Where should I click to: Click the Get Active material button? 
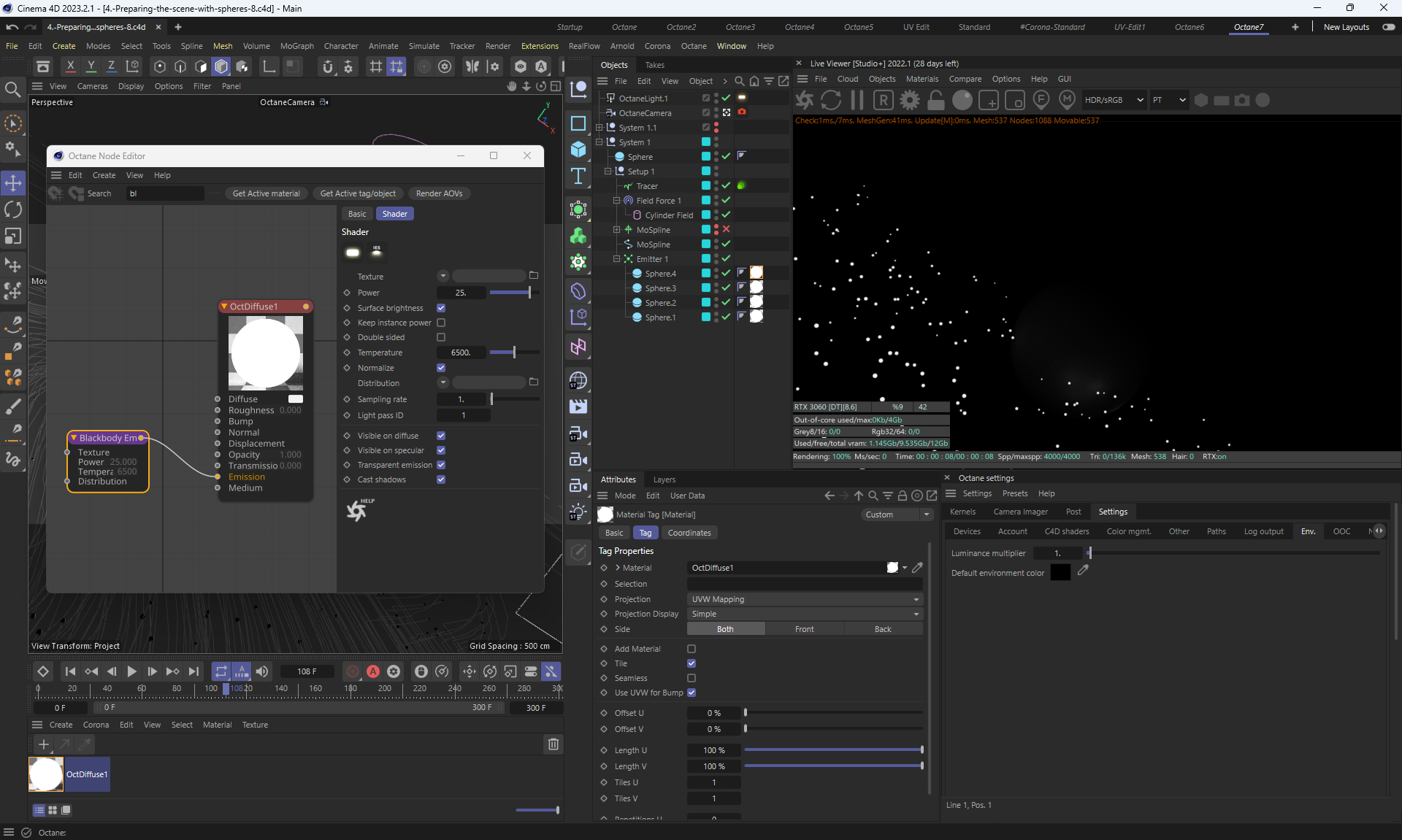pos(266,193)
